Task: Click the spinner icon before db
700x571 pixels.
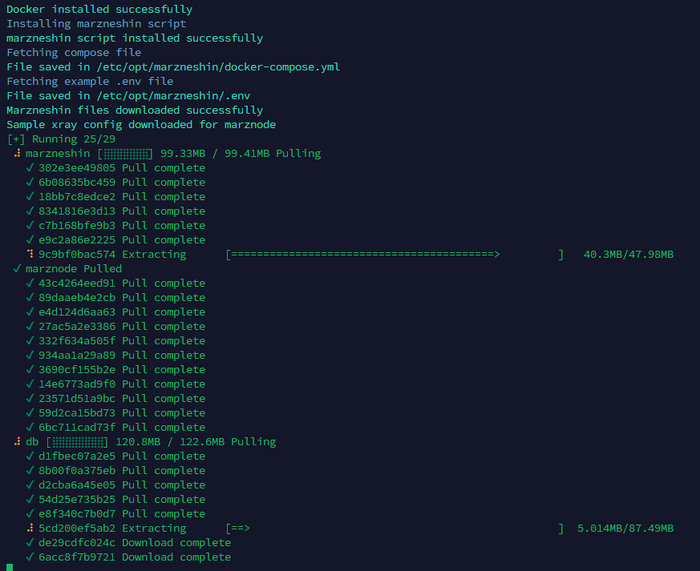Action: (17, 442)
